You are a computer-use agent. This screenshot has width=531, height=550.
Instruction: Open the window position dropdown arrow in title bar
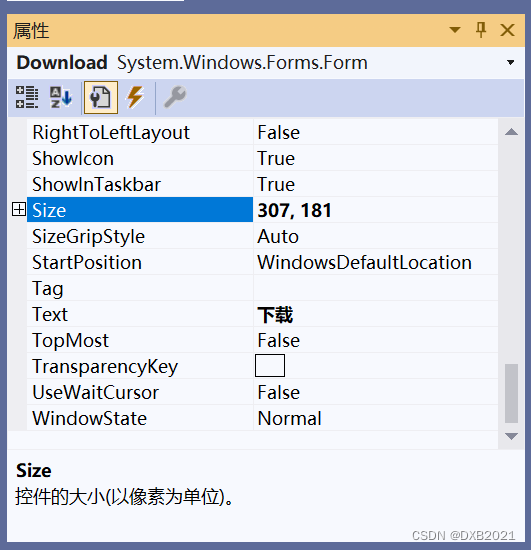click(455, 30)
